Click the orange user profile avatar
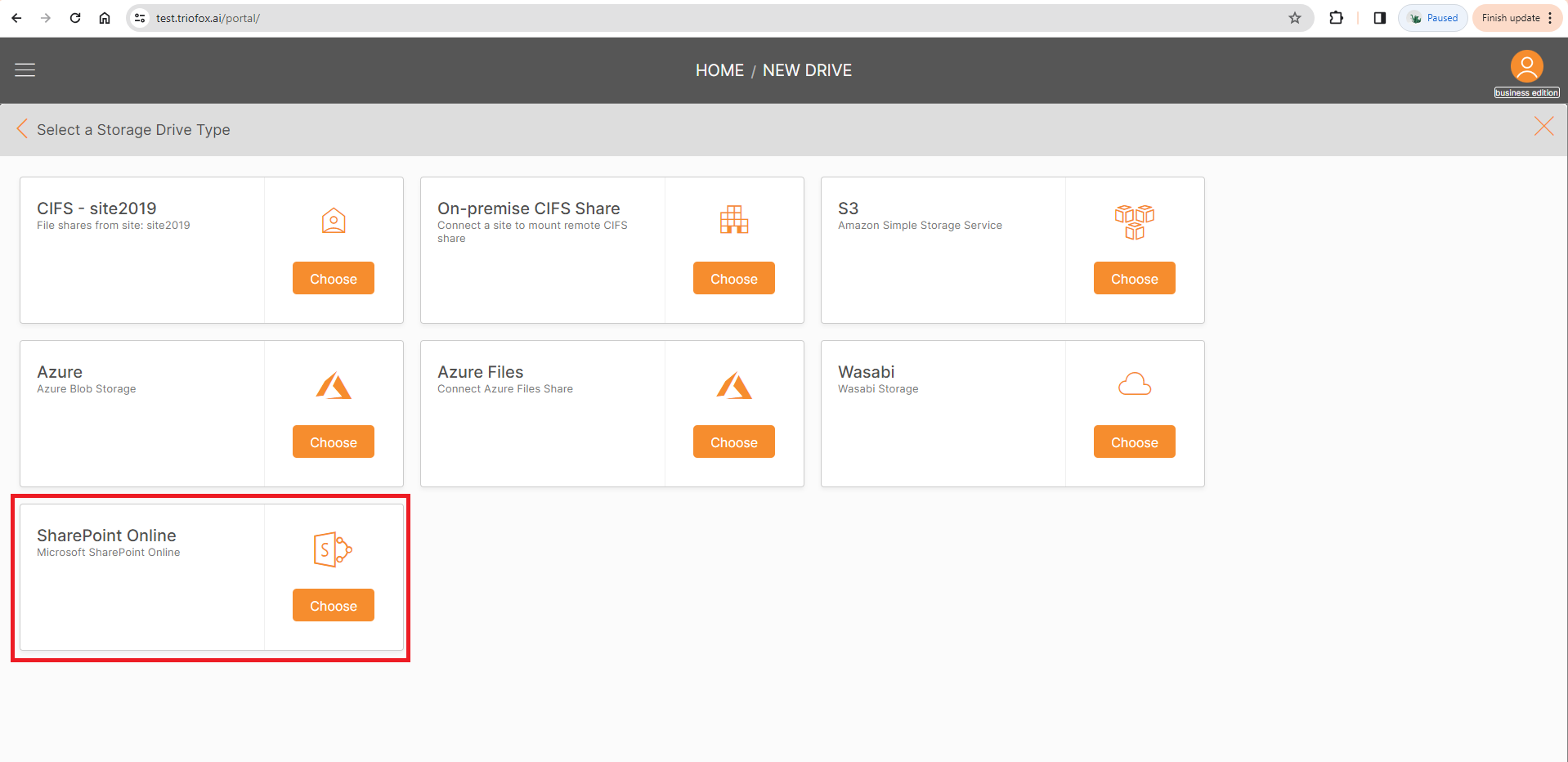Screen dimensions: 1568x762 [1526, 66]
